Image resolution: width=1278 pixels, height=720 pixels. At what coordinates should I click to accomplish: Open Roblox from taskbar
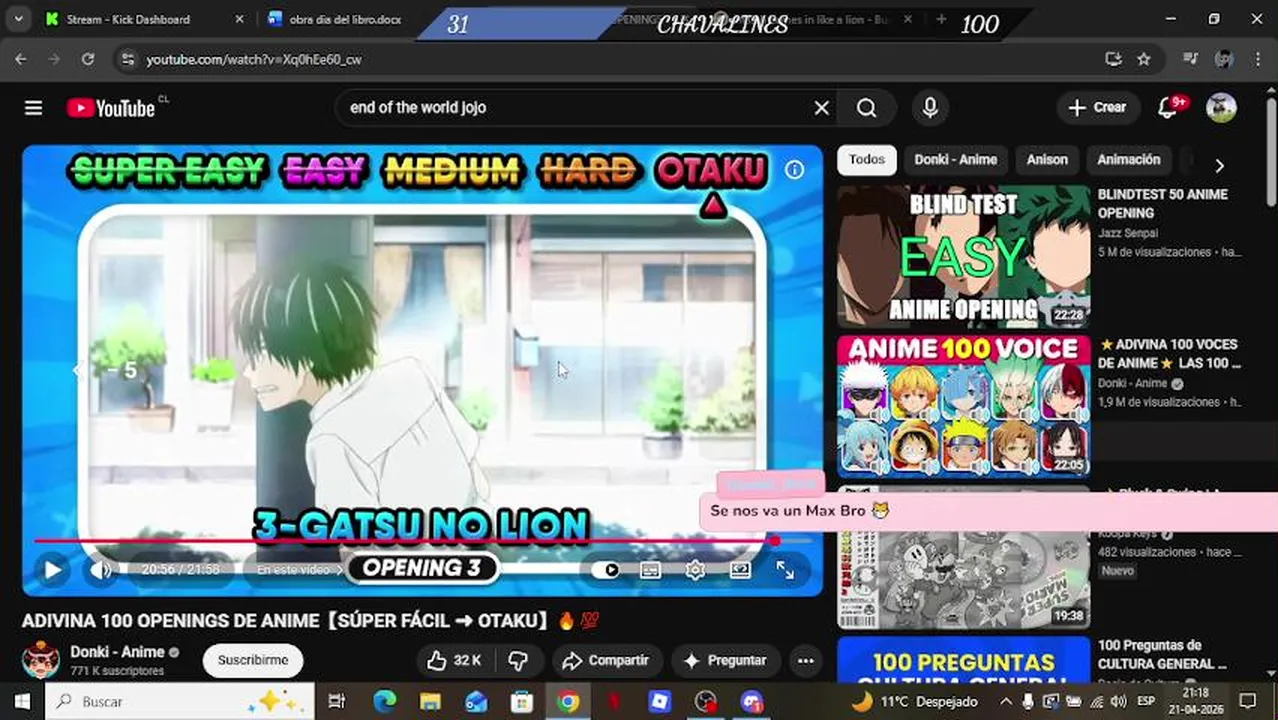coord(660,702)
